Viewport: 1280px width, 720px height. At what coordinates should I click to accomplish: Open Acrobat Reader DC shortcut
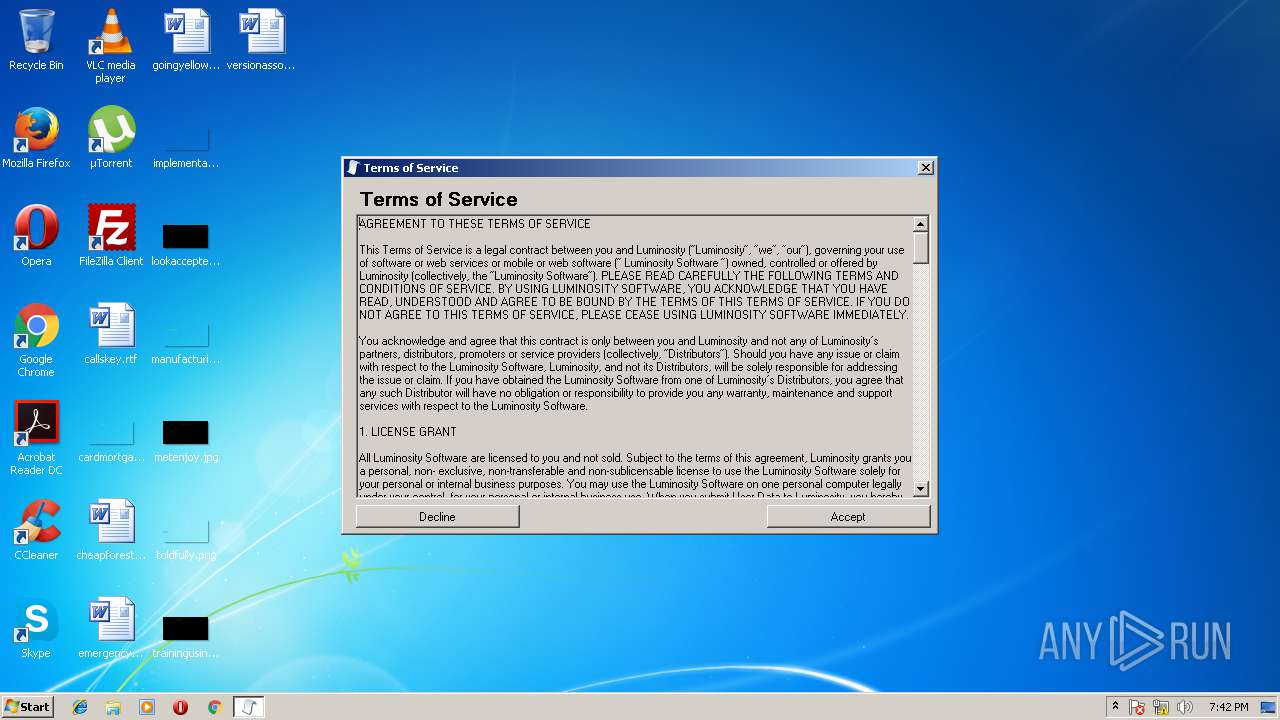[x=36, y=438]
